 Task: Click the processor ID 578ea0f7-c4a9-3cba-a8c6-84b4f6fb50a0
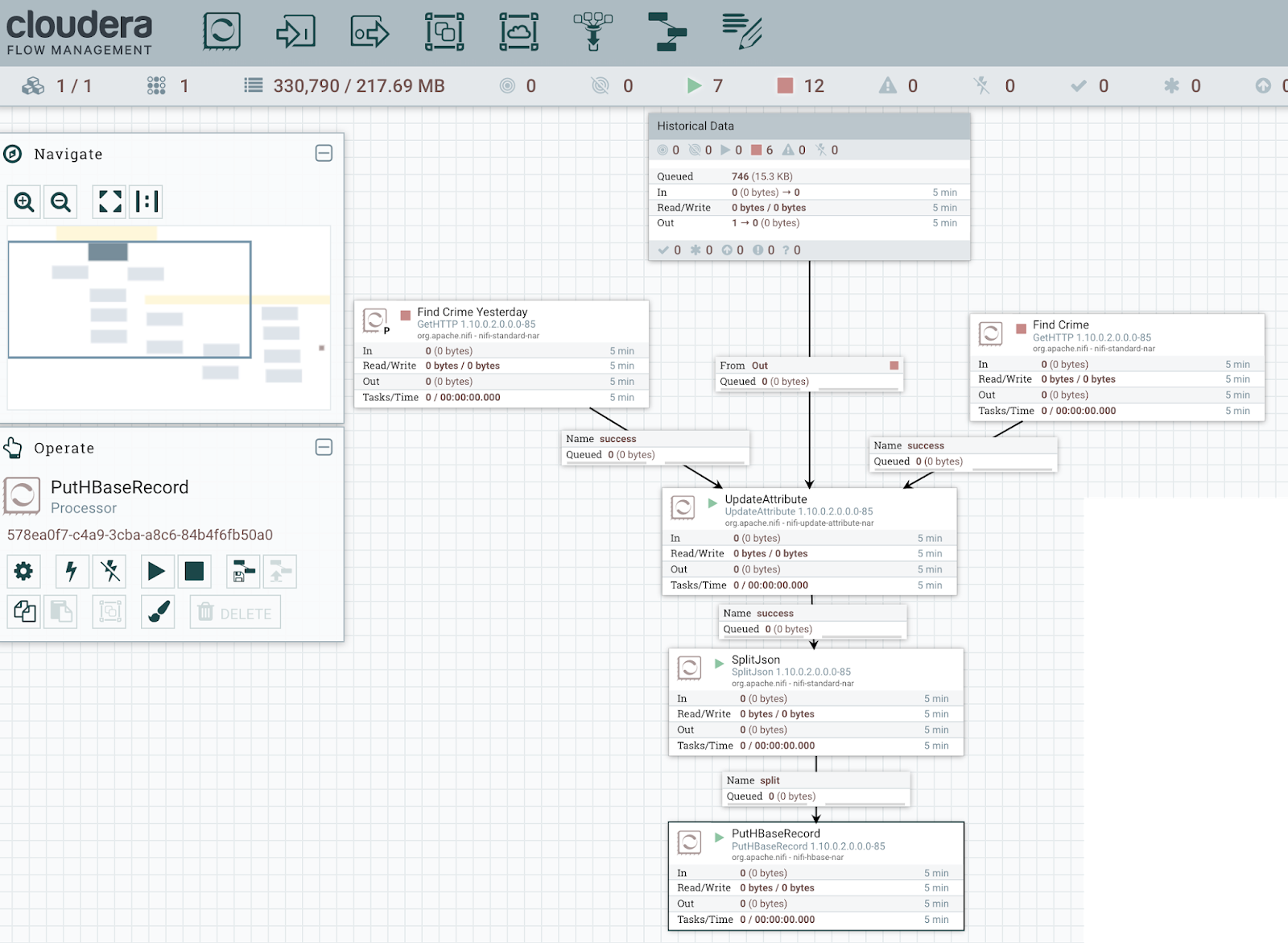tap(140, 535)
